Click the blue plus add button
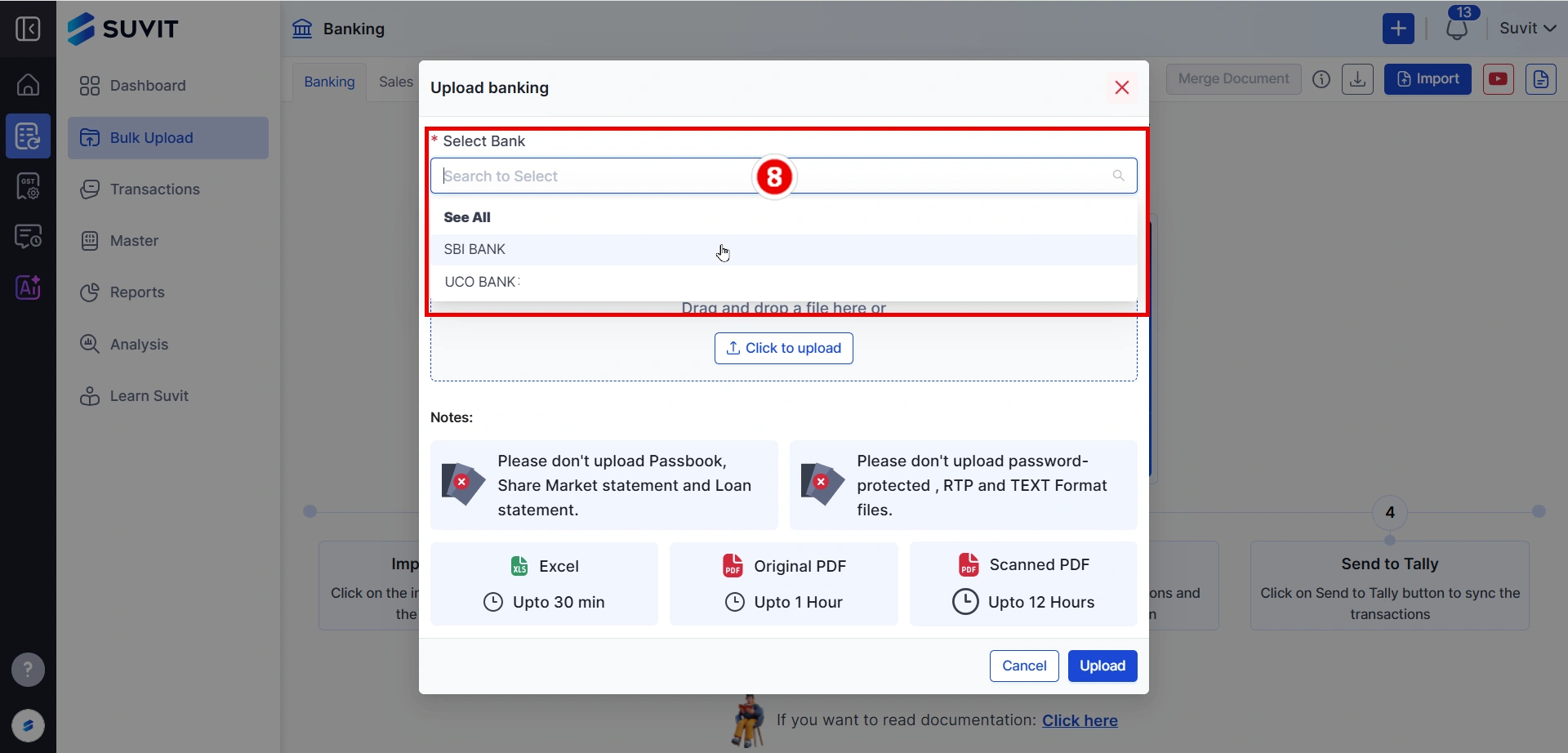Image resolution: width=1568 pixels, height=753 pixels. pyautogui.click(x=1398, y=29)
